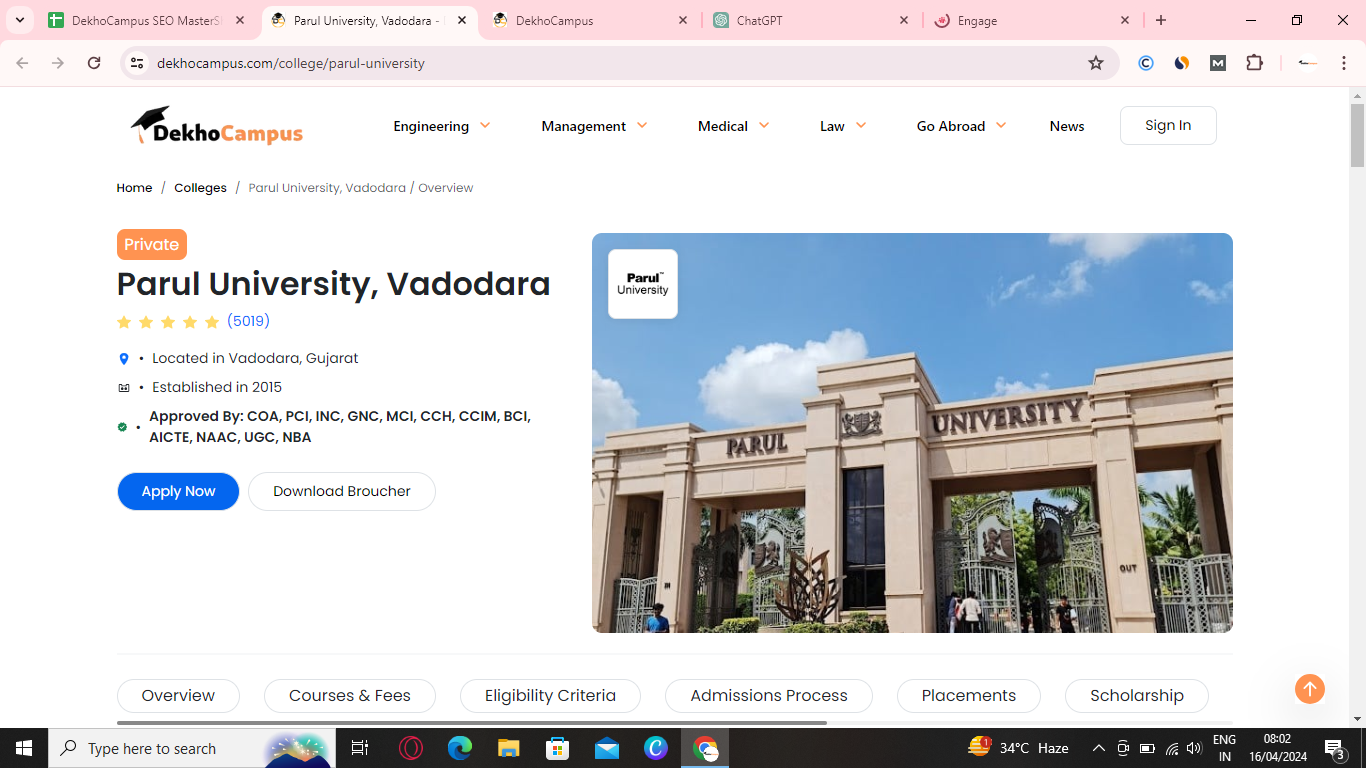Click the page vertical scrollbar thumb
The width and height of the screenshot is (1366, 768).
pos(1357,135)
